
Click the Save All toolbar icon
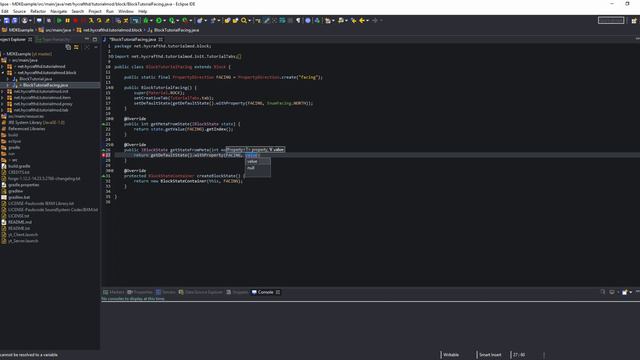pos(15,20)
